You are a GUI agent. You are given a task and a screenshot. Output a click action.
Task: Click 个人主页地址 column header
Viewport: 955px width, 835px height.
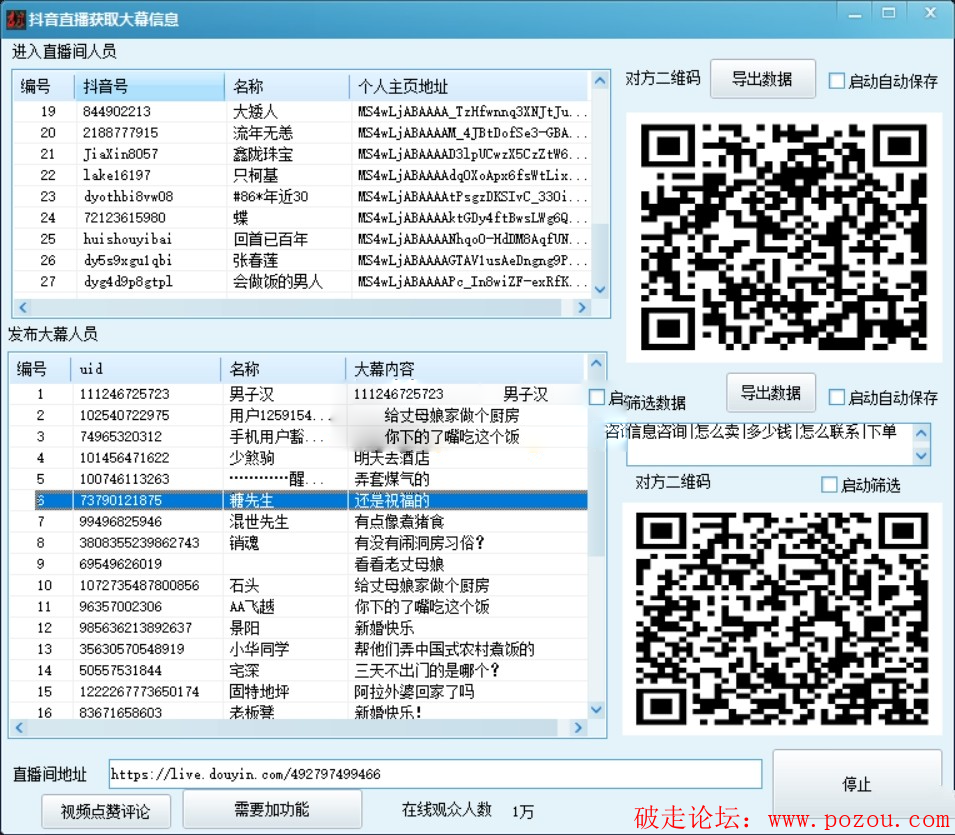(x=468, y=86)
